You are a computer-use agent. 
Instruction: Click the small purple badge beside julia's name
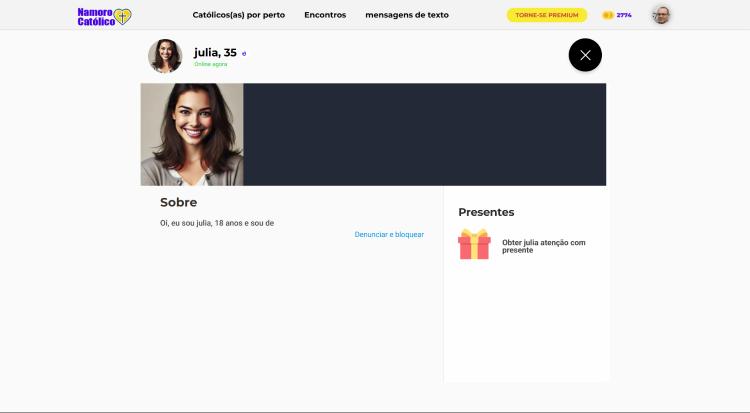click(244, 54)
